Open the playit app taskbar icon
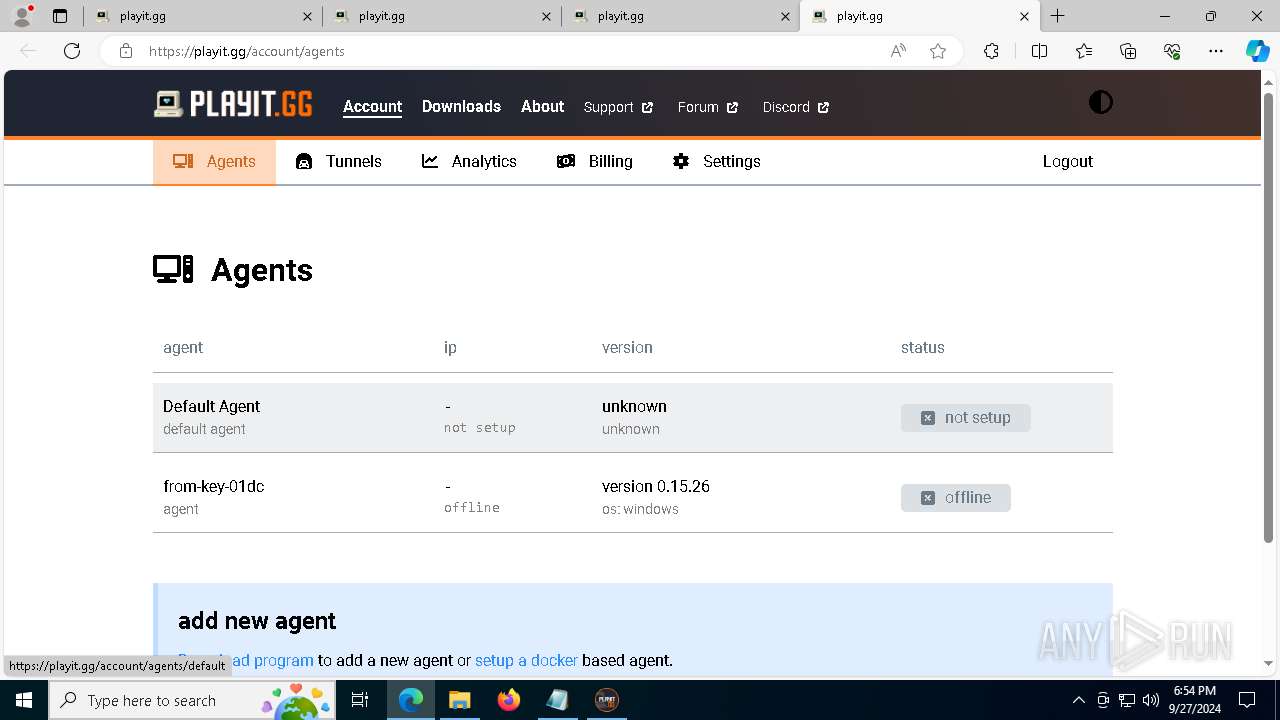This screenshot has height=720, width=1280. point(606,700)
